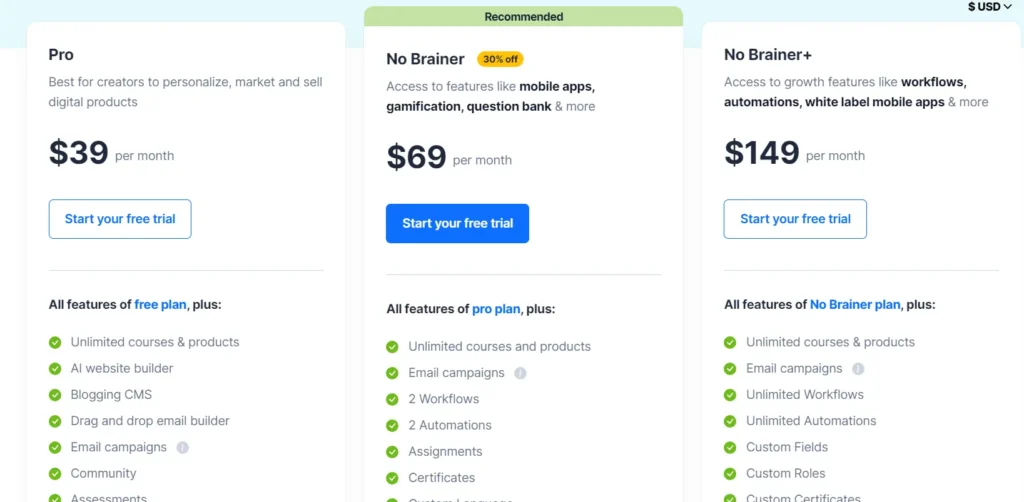Start the Pro plan free trial
Viewport: 1024px width, 502px height.
pos(120,219)
